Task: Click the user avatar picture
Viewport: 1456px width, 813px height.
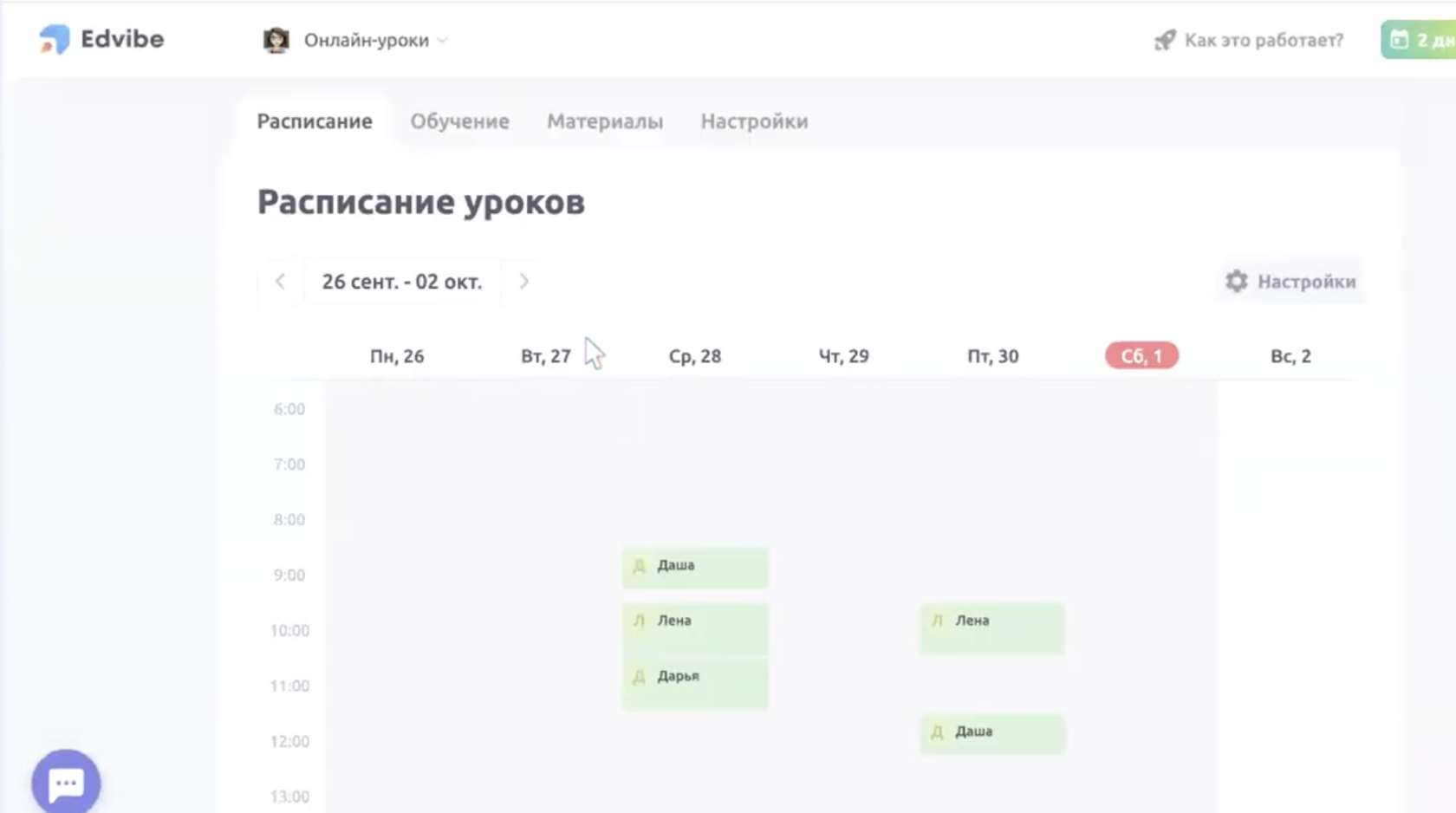Action: [x=276, y=40]
